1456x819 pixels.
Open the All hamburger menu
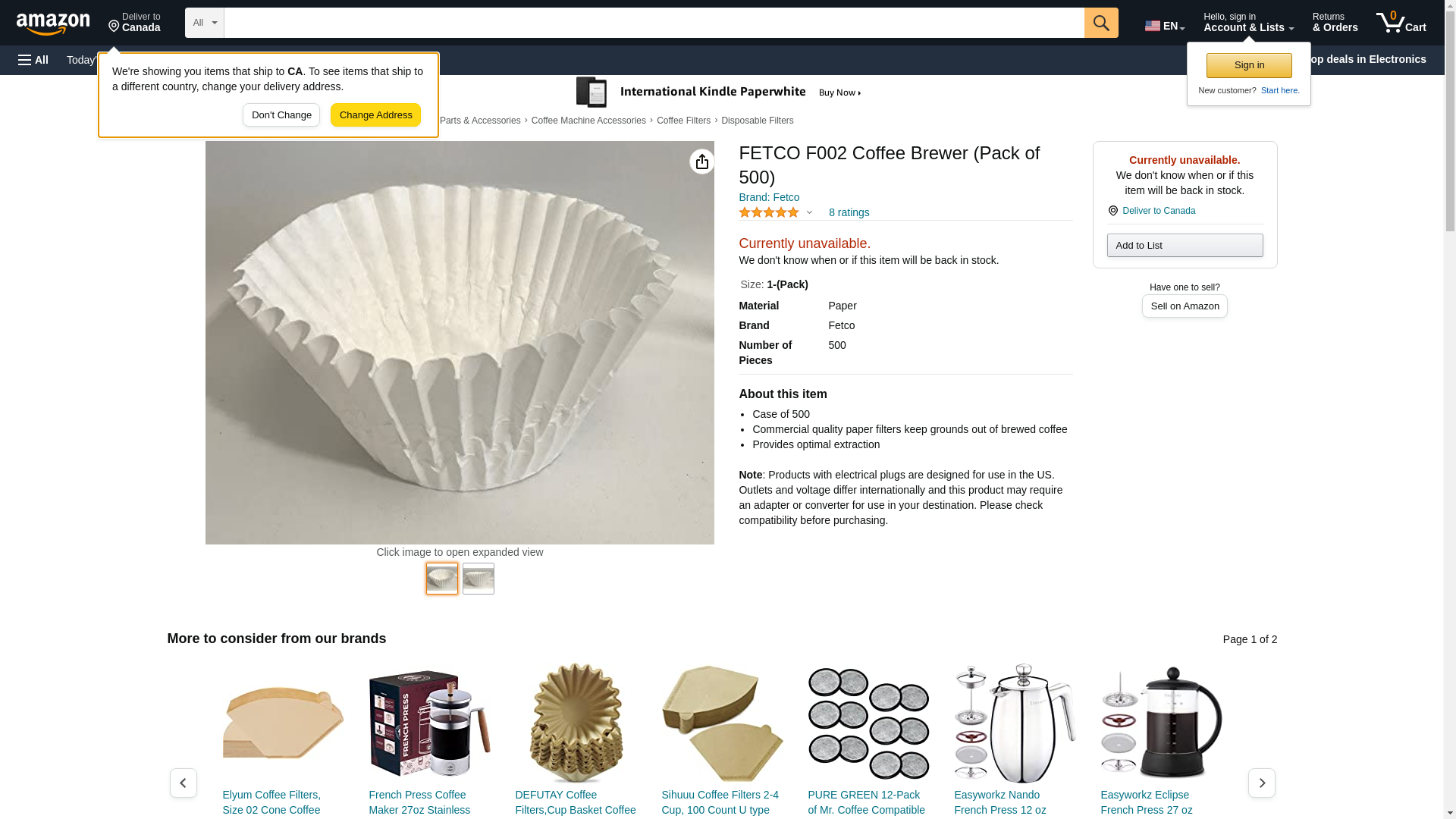click(x=33, y=60)
